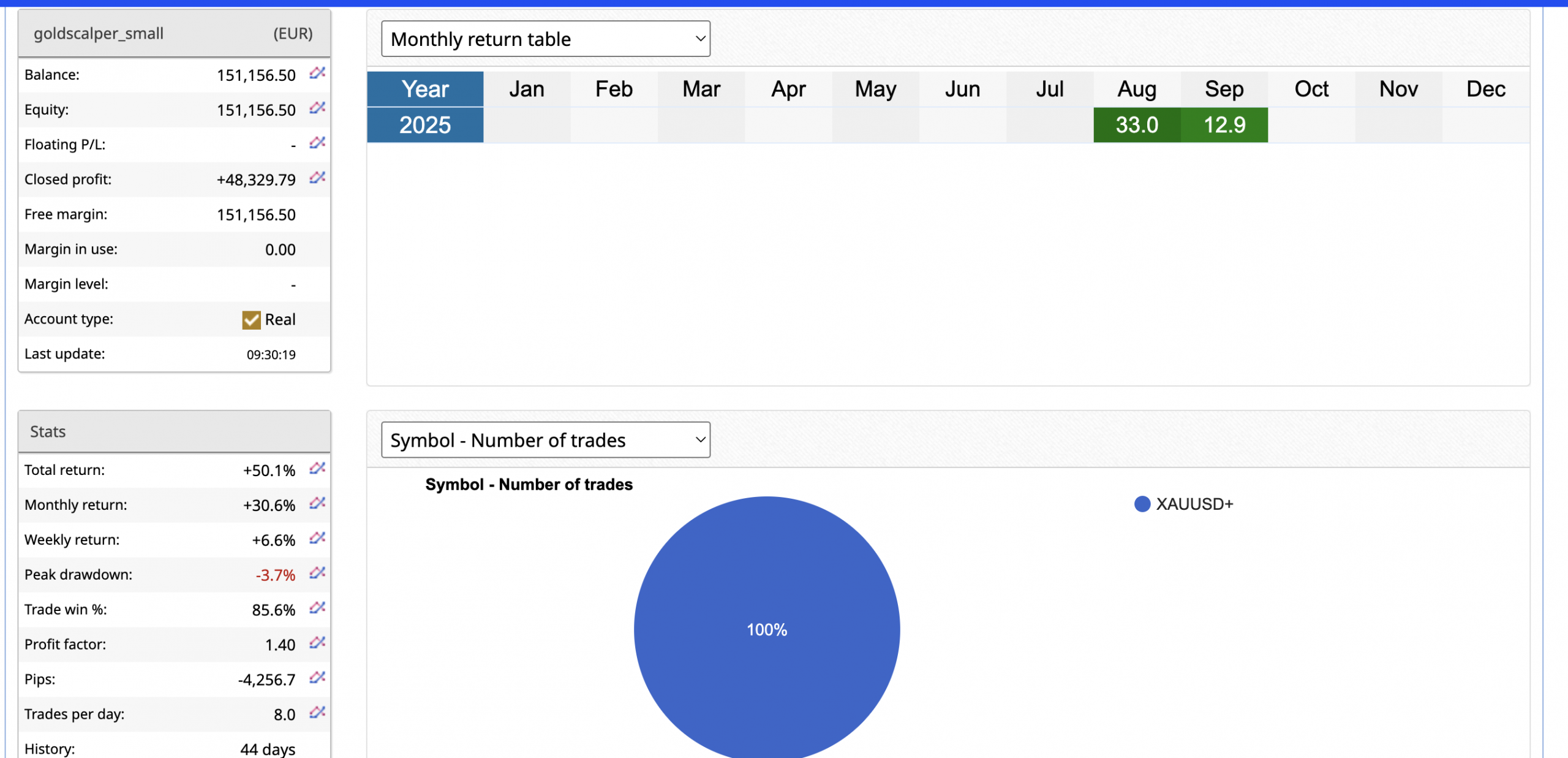Expand Symbol - Number of trades dropdown
1568x758 pixels.
click(x=545, y=440)
